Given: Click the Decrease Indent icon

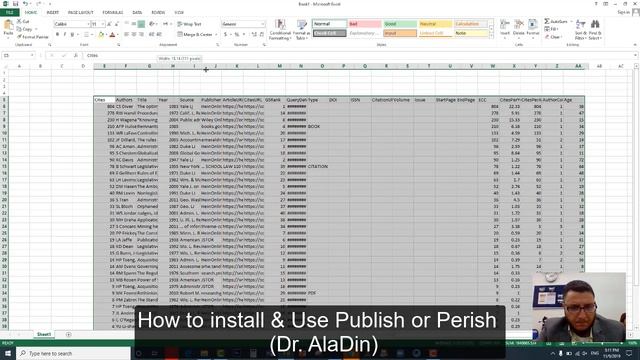Looking at the screenshot, I should click(x=151, y=34).
